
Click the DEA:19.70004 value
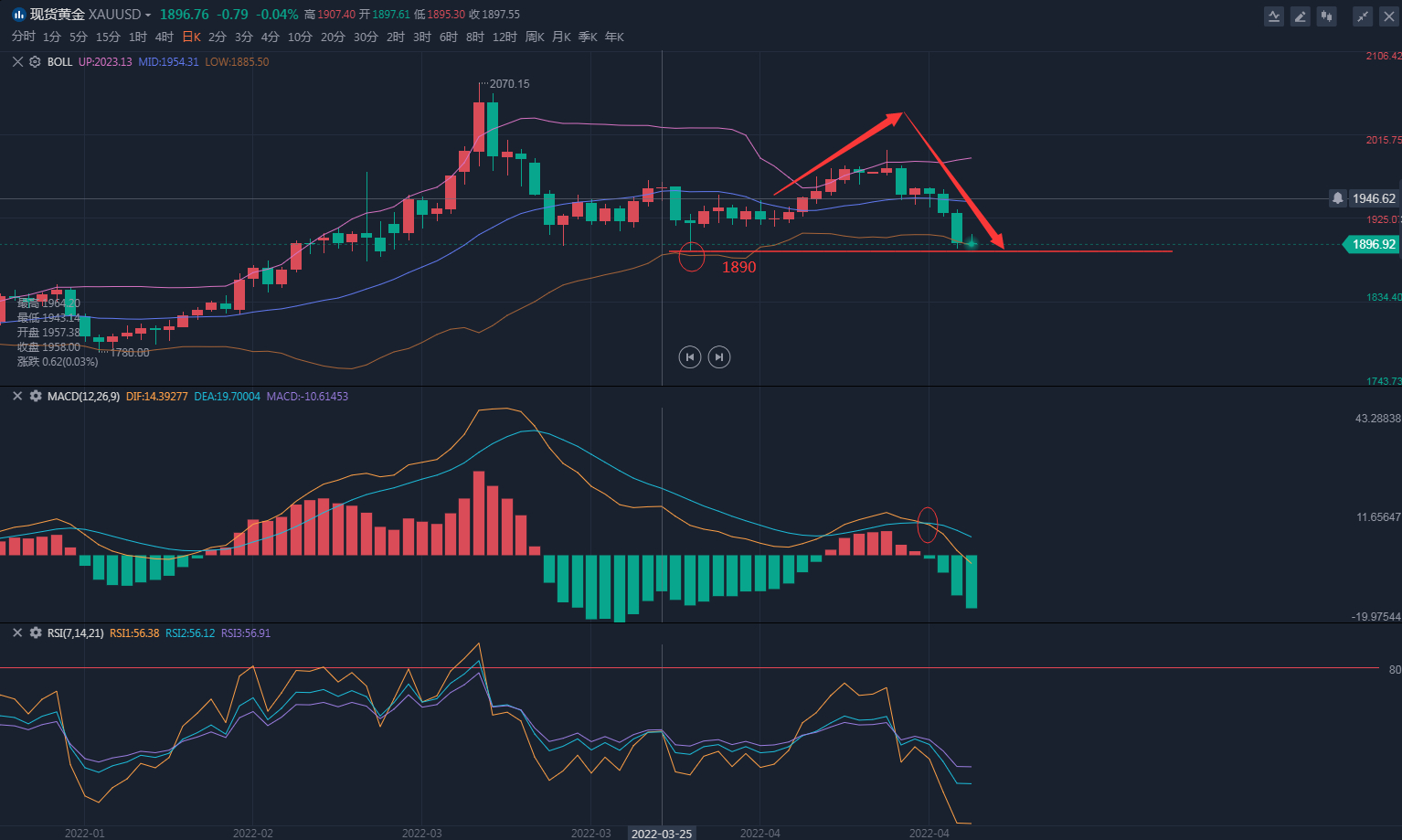coord(228,397)
